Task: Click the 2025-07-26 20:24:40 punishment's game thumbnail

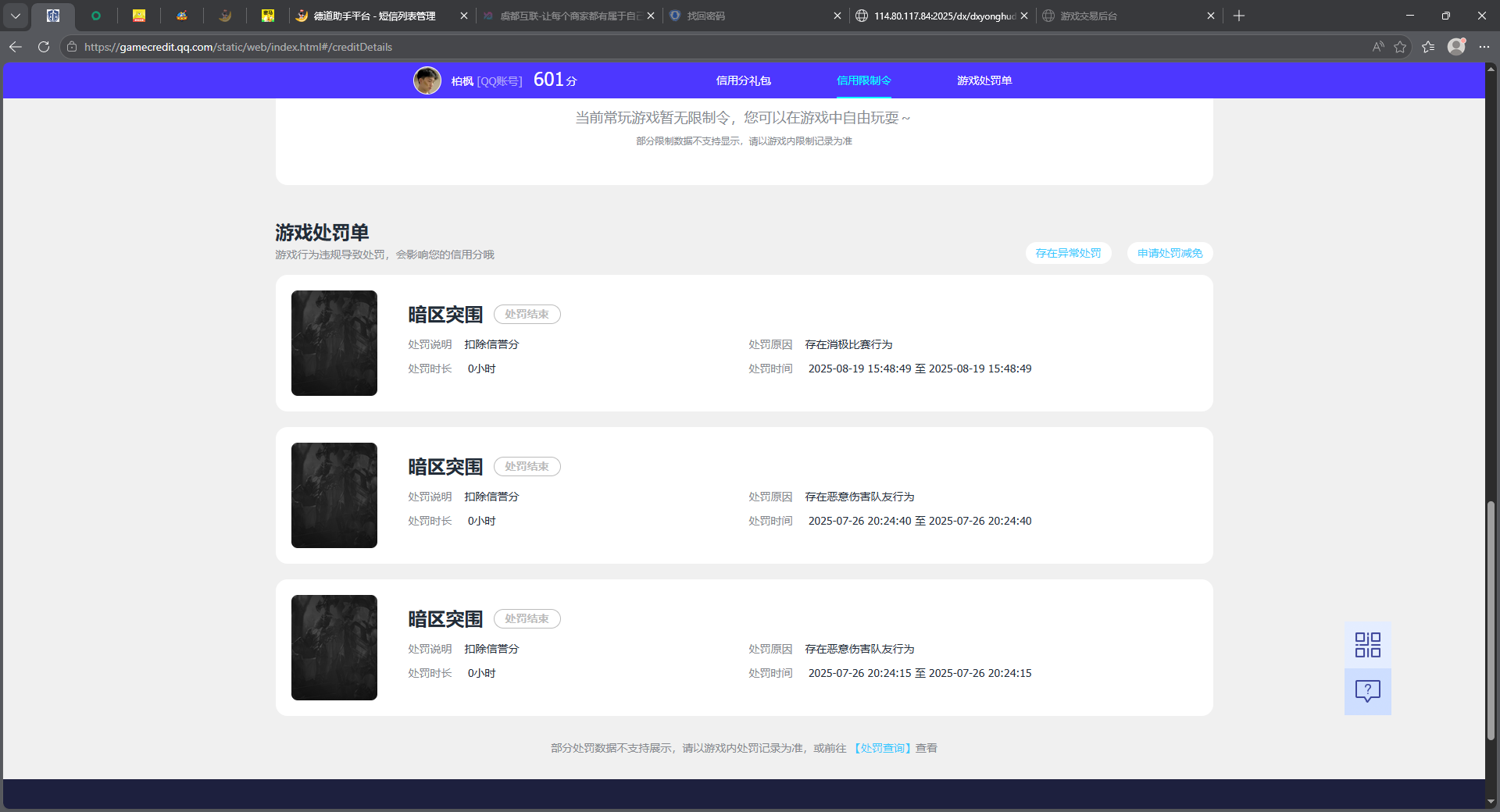Action: pyautogui.click(x=334, y=495)
